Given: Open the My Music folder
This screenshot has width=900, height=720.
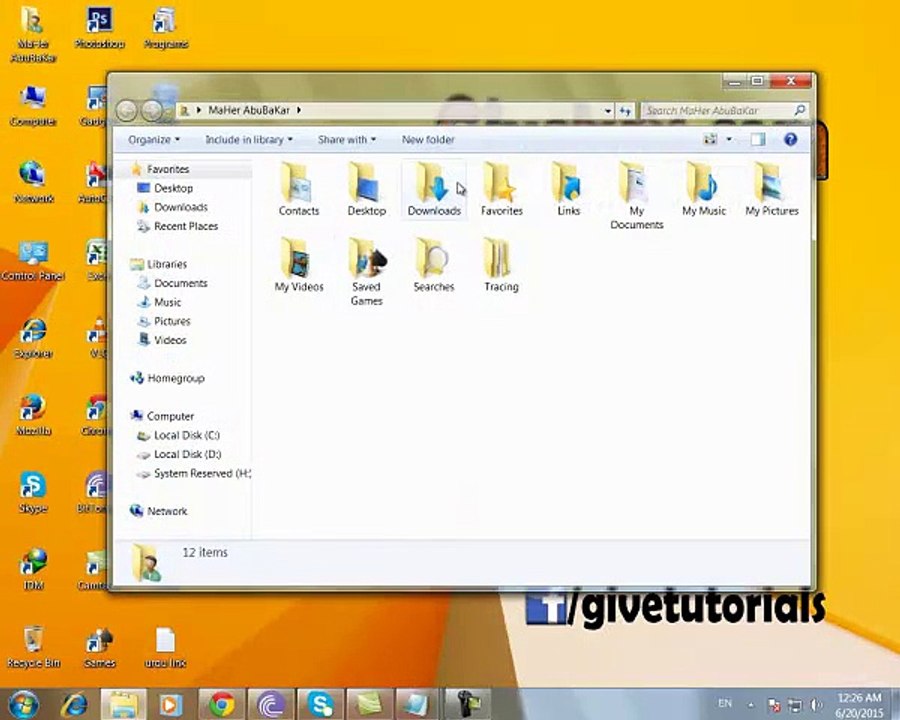Looking at the screenshot, I should (704, 189).
